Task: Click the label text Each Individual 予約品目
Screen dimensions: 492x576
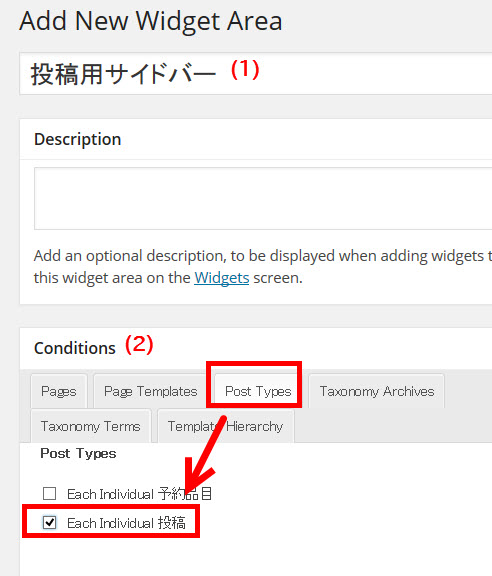Action: (140, 494)
